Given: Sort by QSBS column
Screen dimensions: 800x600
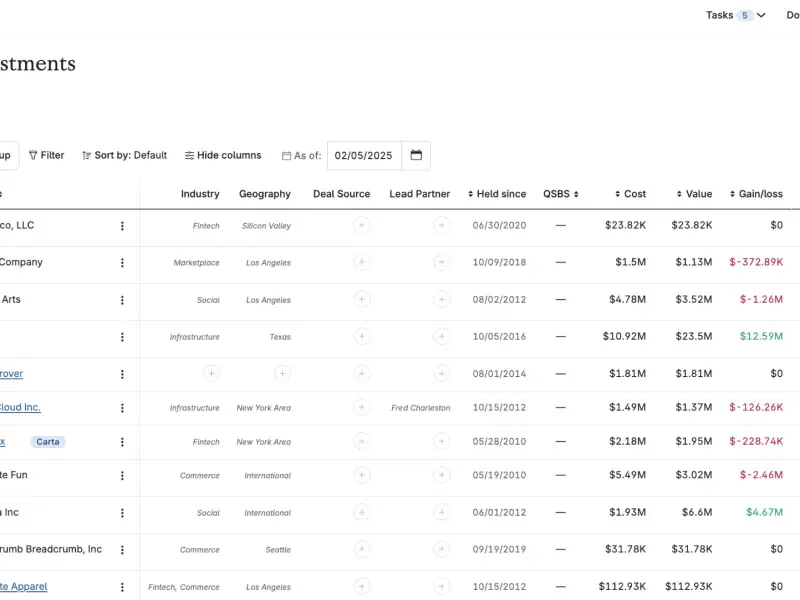Looking at the screenshot, I should pyautogui.click(x=561, y=194).
